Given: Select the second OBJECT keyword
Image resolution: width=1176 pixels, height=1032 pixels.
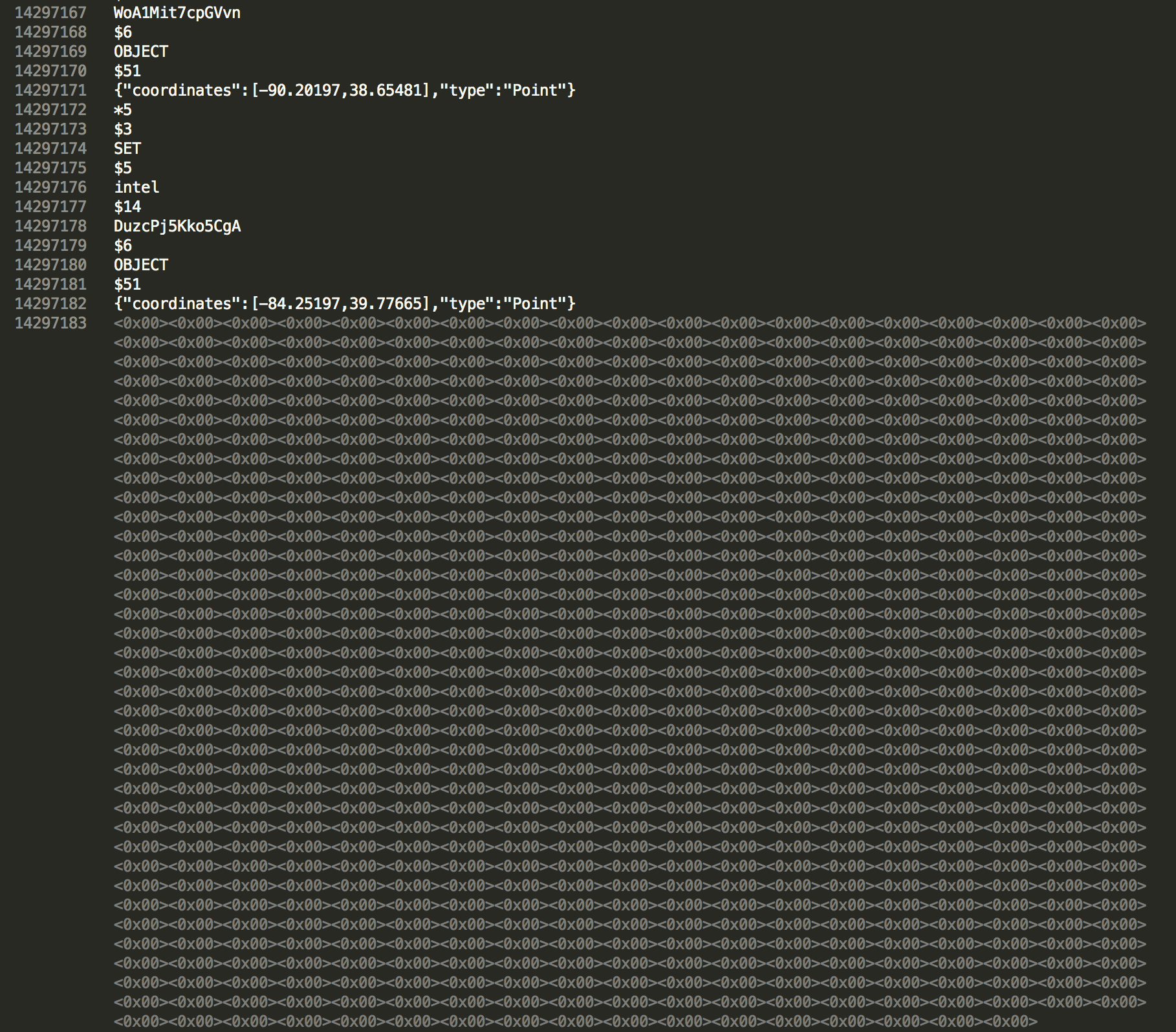Looking at the screenshot, I should pos(140,264).
